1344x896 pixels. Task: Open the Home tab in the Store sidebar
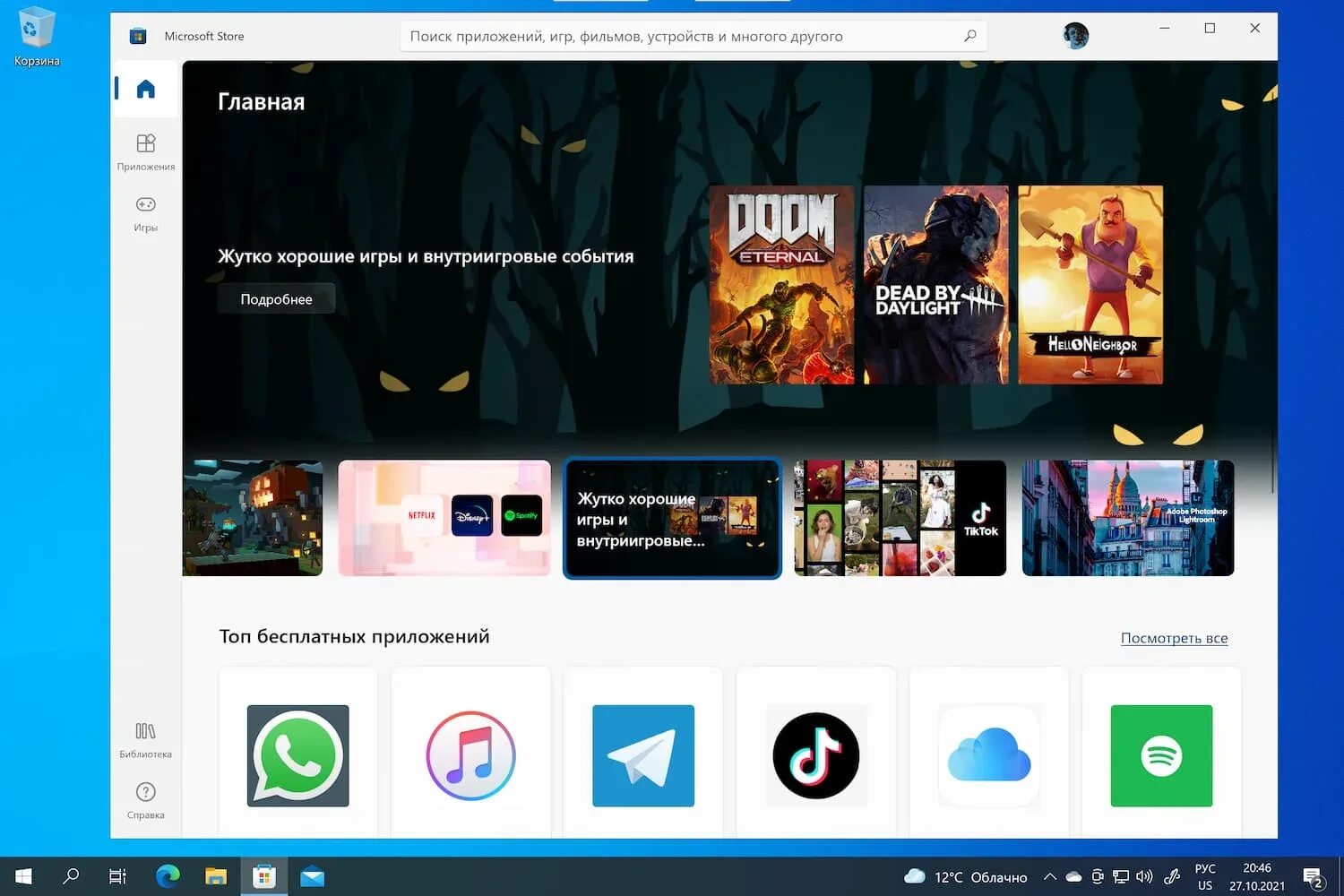(145, 89)
